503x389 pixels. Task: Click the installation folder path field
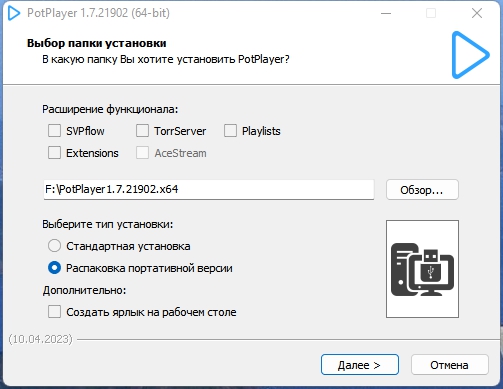coord(209,190)
